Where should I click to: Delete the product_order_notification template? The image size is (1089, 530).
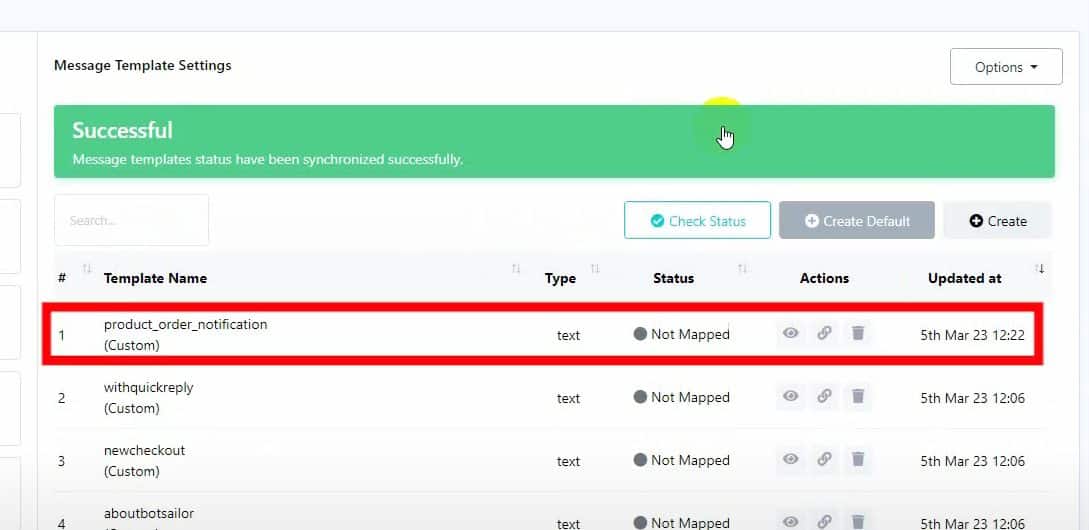pyautogui.click(x=857, y=334)
